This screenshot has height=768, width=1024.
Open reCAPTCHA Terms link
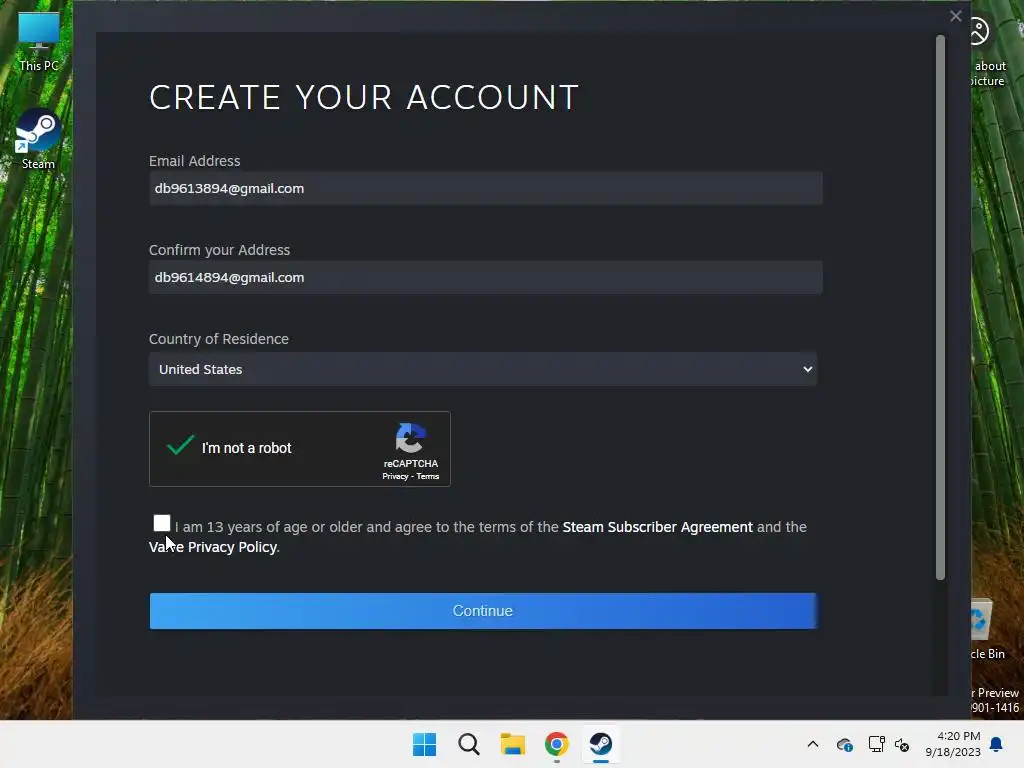pyautogui.click(x=428, y=477)
